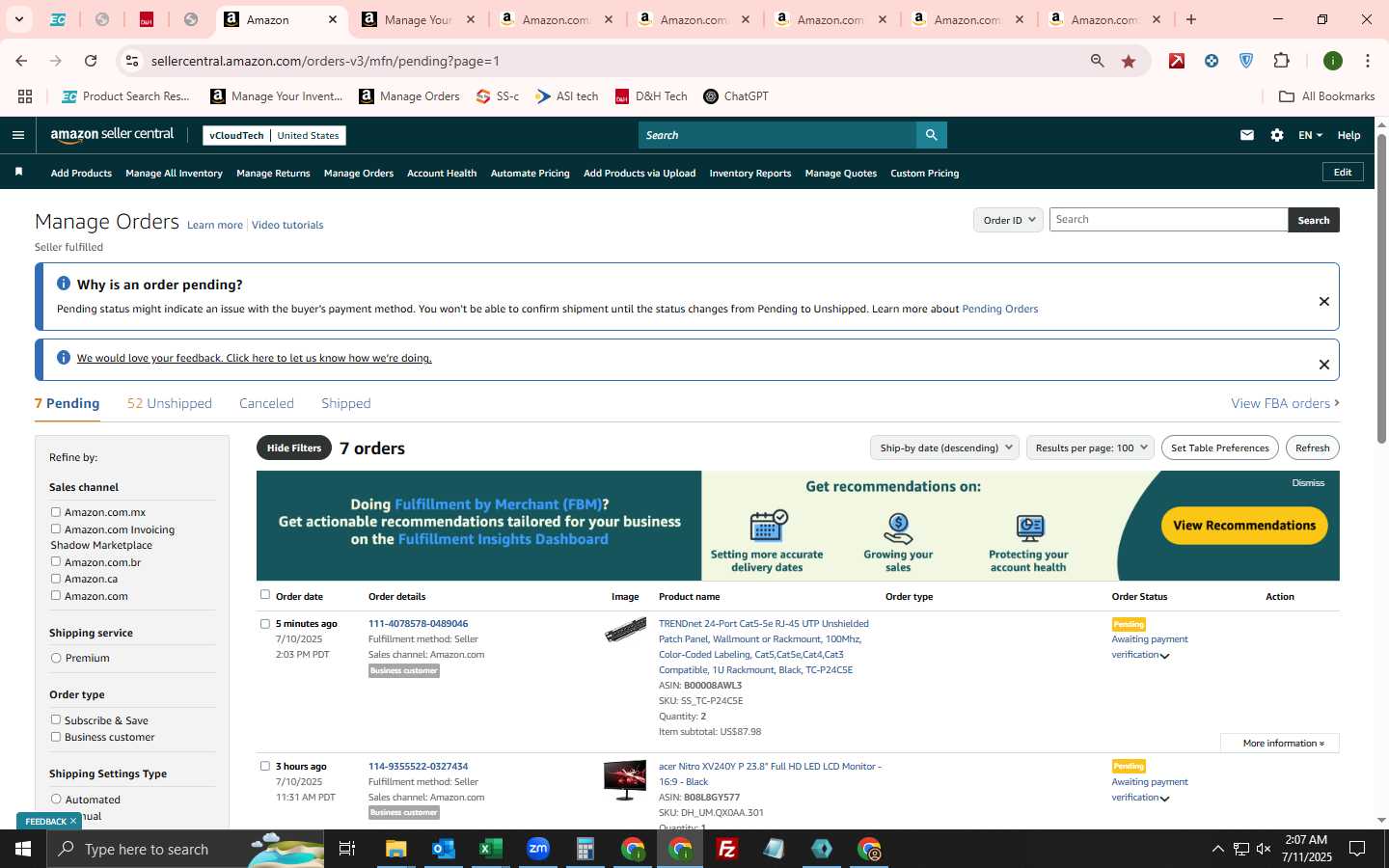Click the Refresh button
Image resolution: width=1389 pixels, height=868 pixels.
pos(1312,448)
